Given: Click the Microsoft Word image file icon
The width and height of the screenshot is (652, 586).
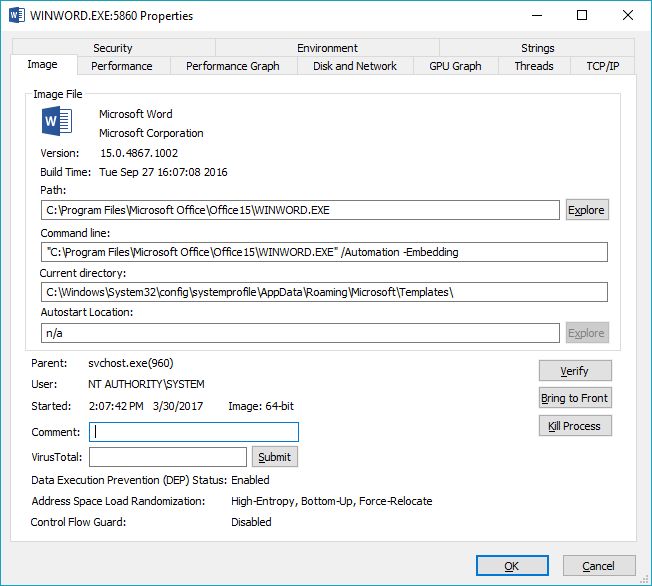Looking at the screenshot, I should (x=57, y=121).
